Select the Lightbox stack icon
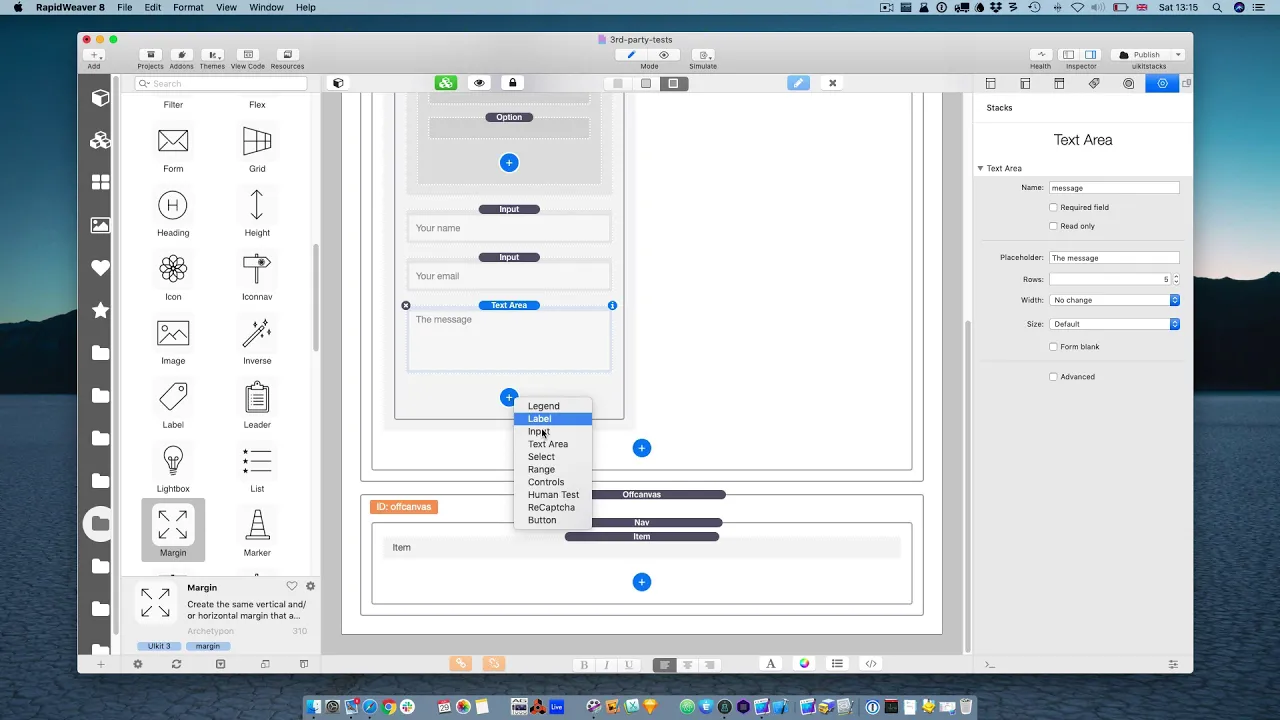Screen dimensions: 1280x720 173,461
